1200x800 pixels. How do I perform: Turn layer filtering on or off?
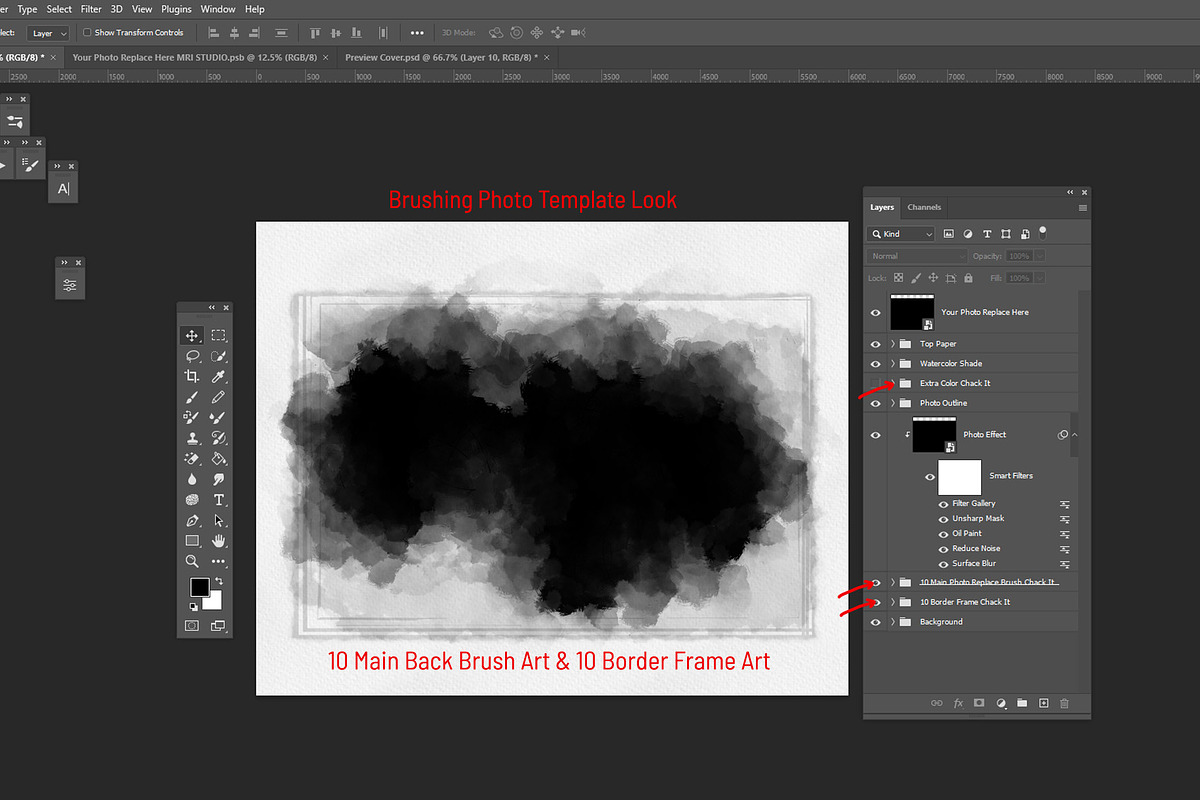1043,232
